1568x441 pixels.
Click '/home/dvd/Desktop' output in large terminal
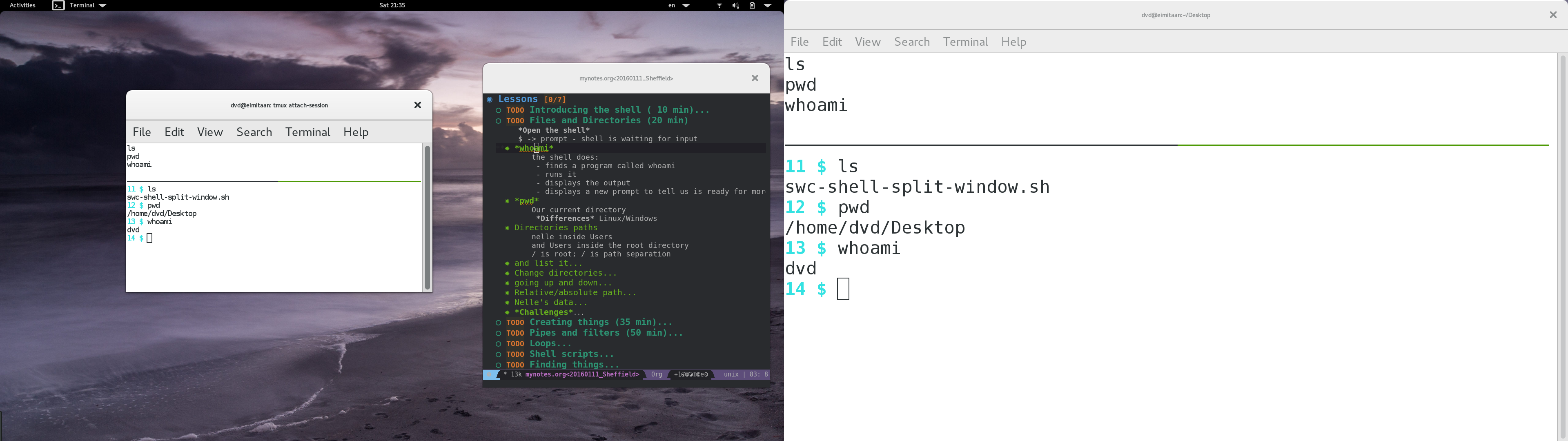click(875, 228)
